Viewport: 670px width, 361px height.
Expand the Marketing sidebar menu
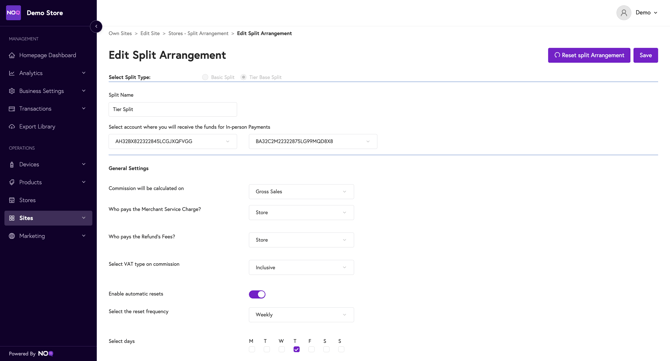pos(48,236)
